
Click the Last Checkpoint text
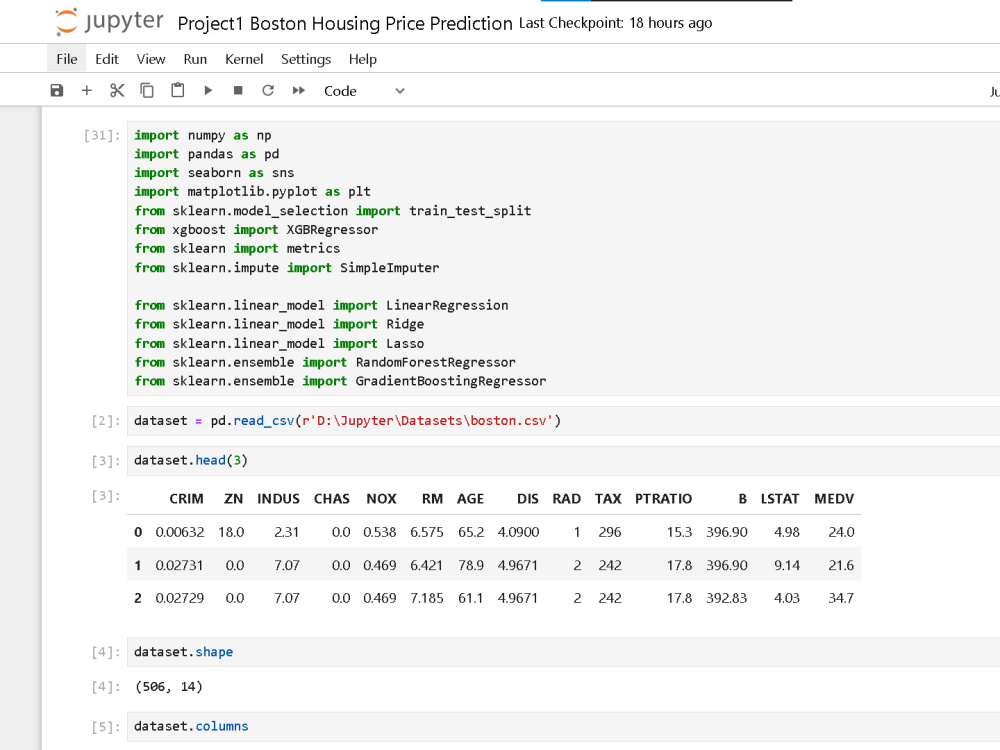615,23
